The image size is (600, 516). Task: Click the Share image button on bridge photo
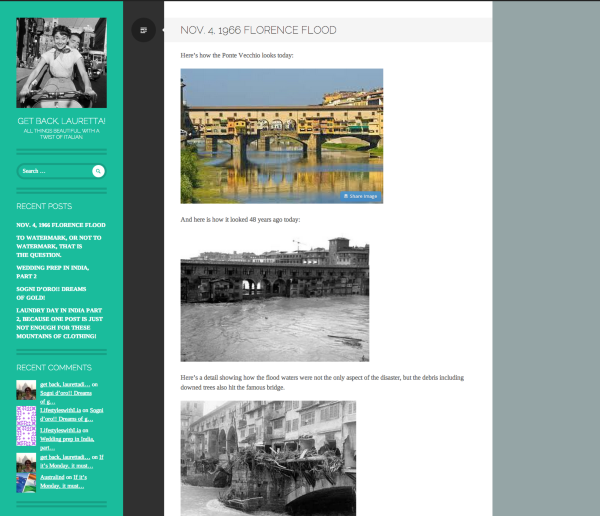coord(360,196)
